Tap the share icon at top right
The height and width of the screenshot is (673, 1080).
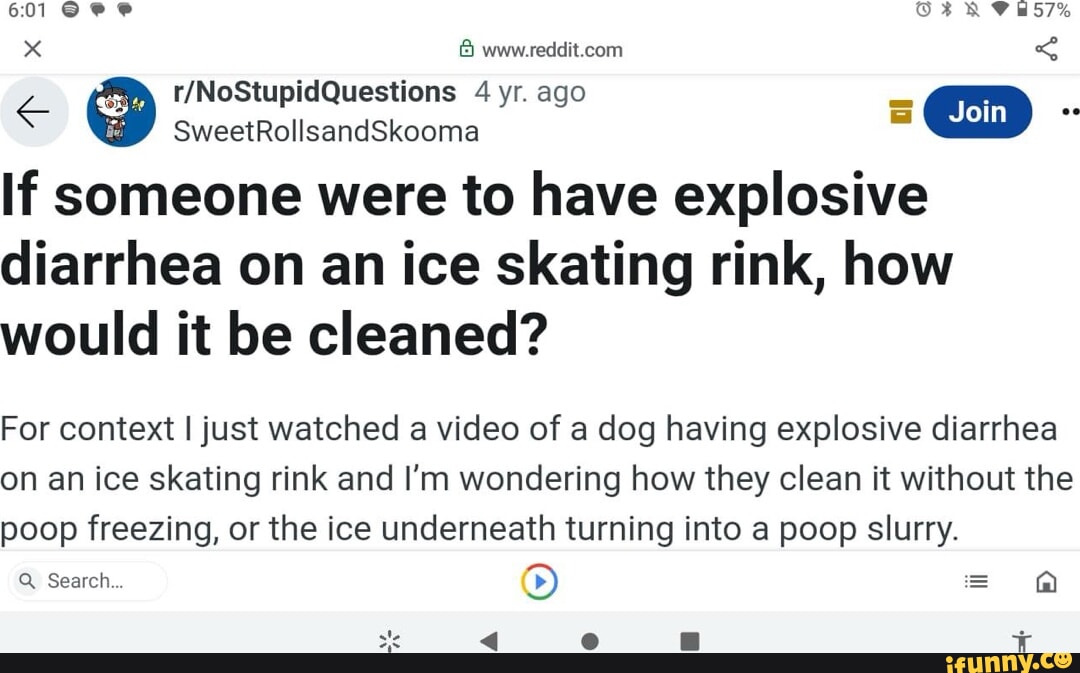pyautogui.click(x=1047, y=48)
